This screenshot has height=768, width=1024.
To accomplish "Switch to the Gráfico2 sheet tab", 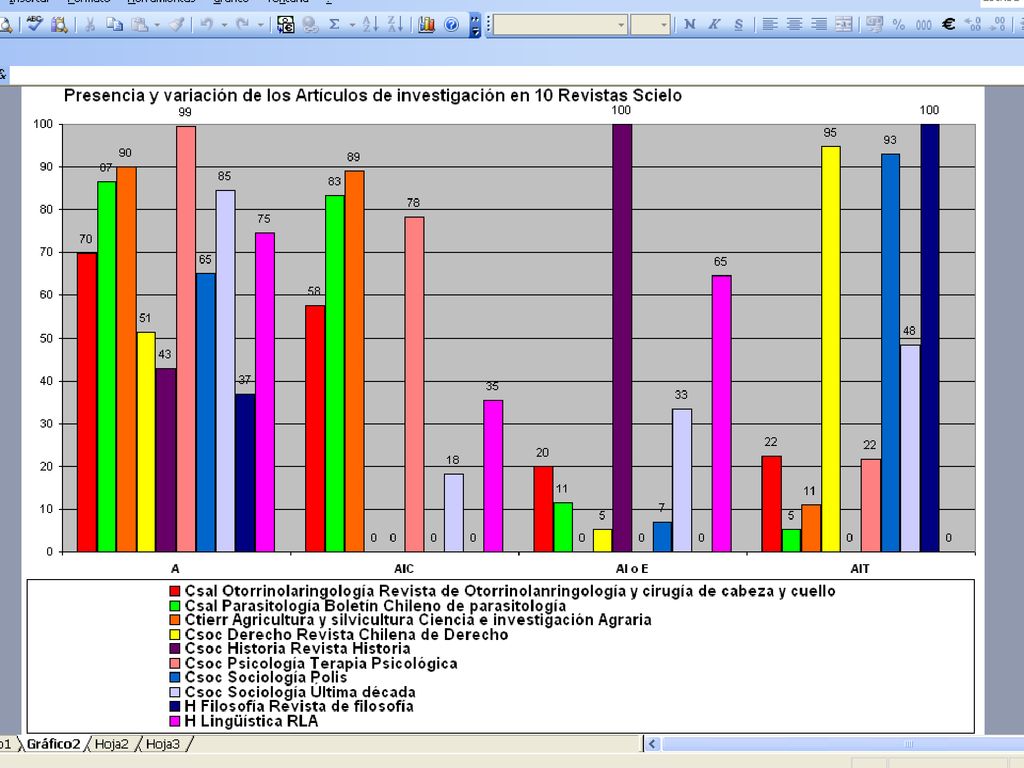I will tap(54, 744).
